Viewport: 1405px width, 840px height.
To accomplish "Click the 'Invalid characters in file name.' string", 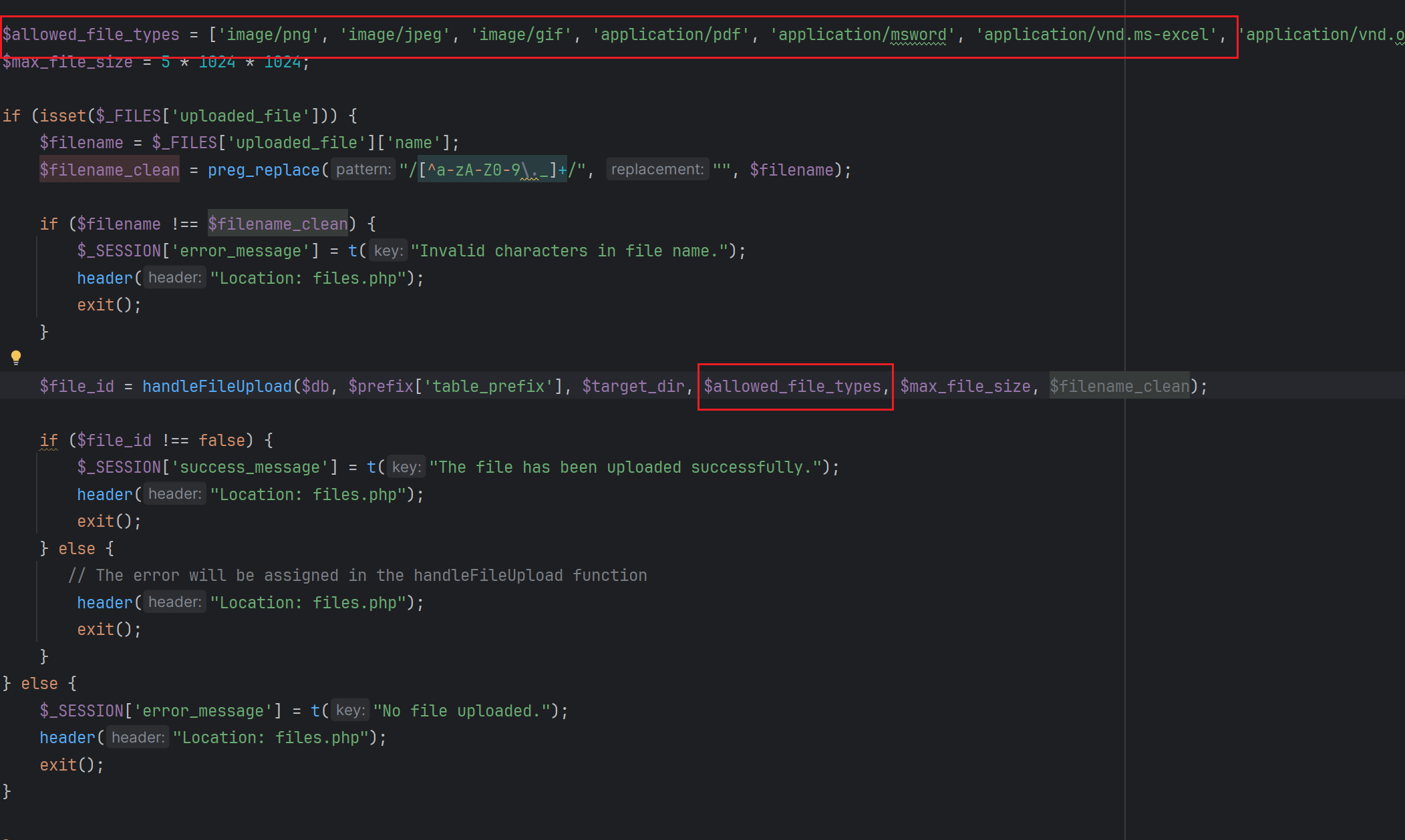I will pos(569,251).
